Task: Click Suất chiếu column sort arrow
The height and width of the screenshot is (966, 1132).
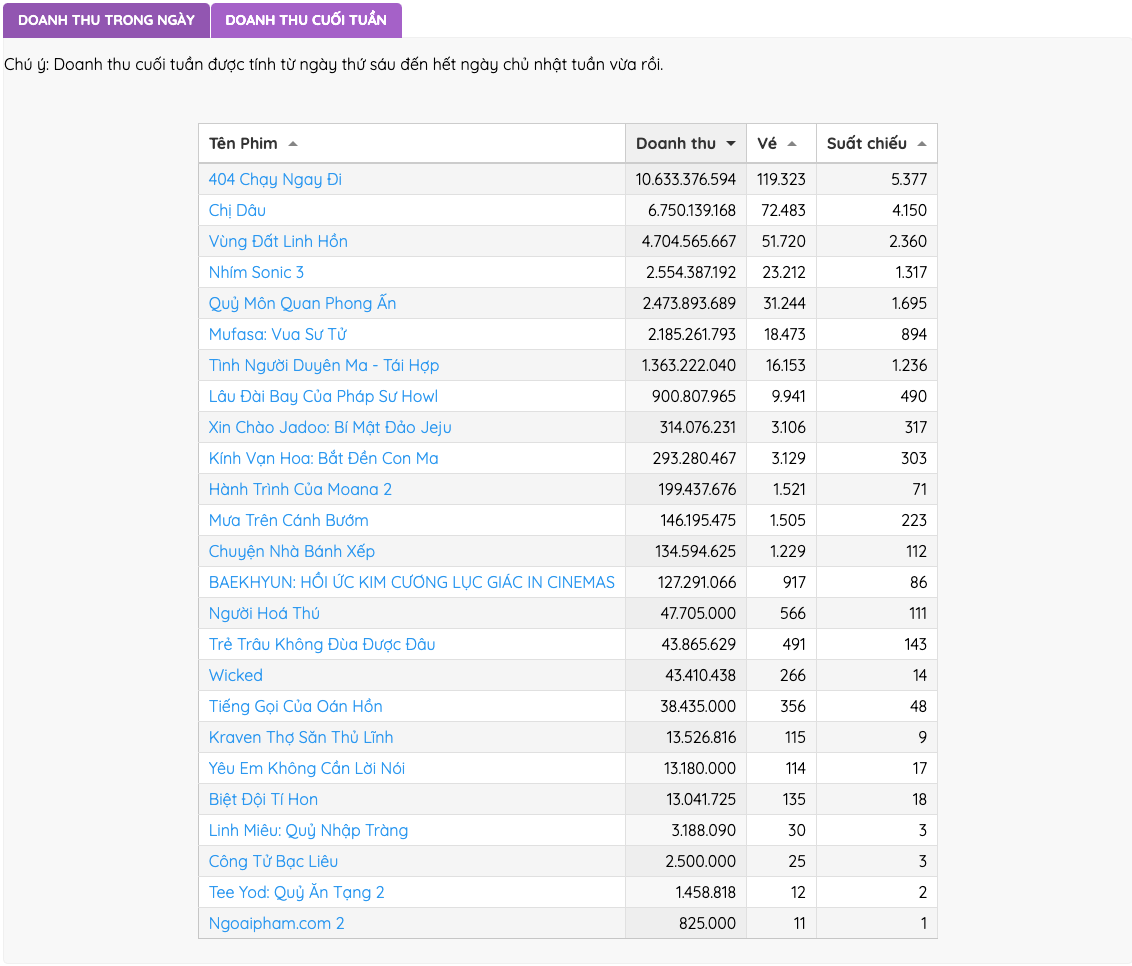Action: (x=921, y=144)
